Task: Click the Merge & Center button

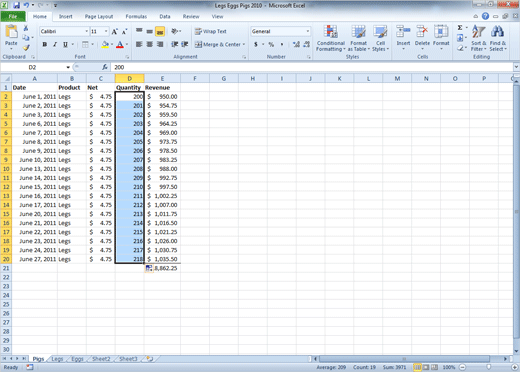Action: pos(218,44)
